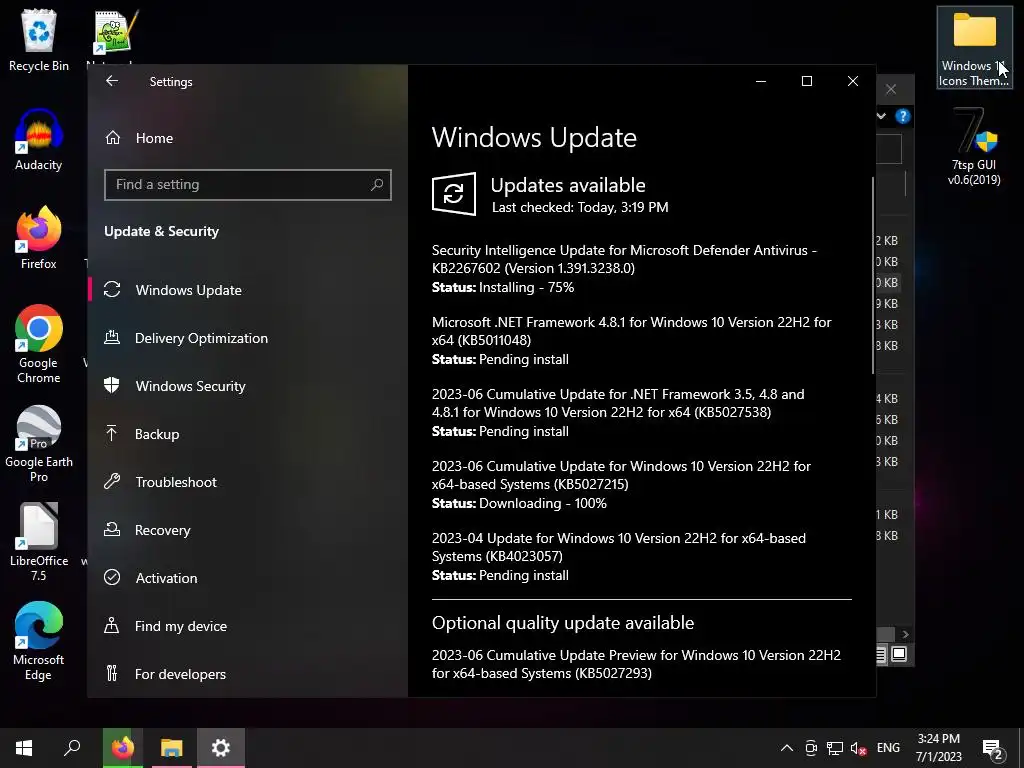Select the Windows Icons Theme folder on desktop
Screen dimensions: 1024x768
click(974, 48)
